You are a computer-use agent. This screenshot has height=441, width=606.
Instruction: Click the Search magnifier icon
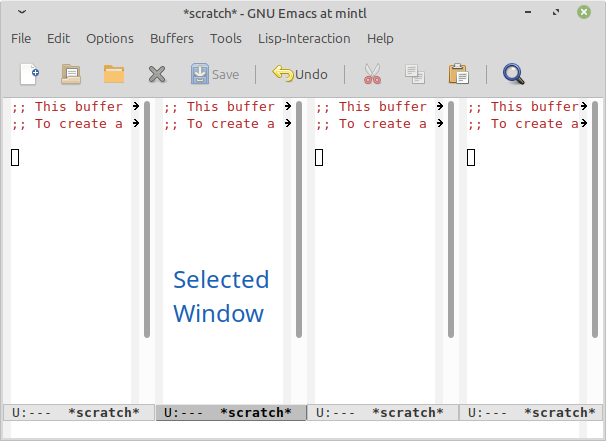514,74
